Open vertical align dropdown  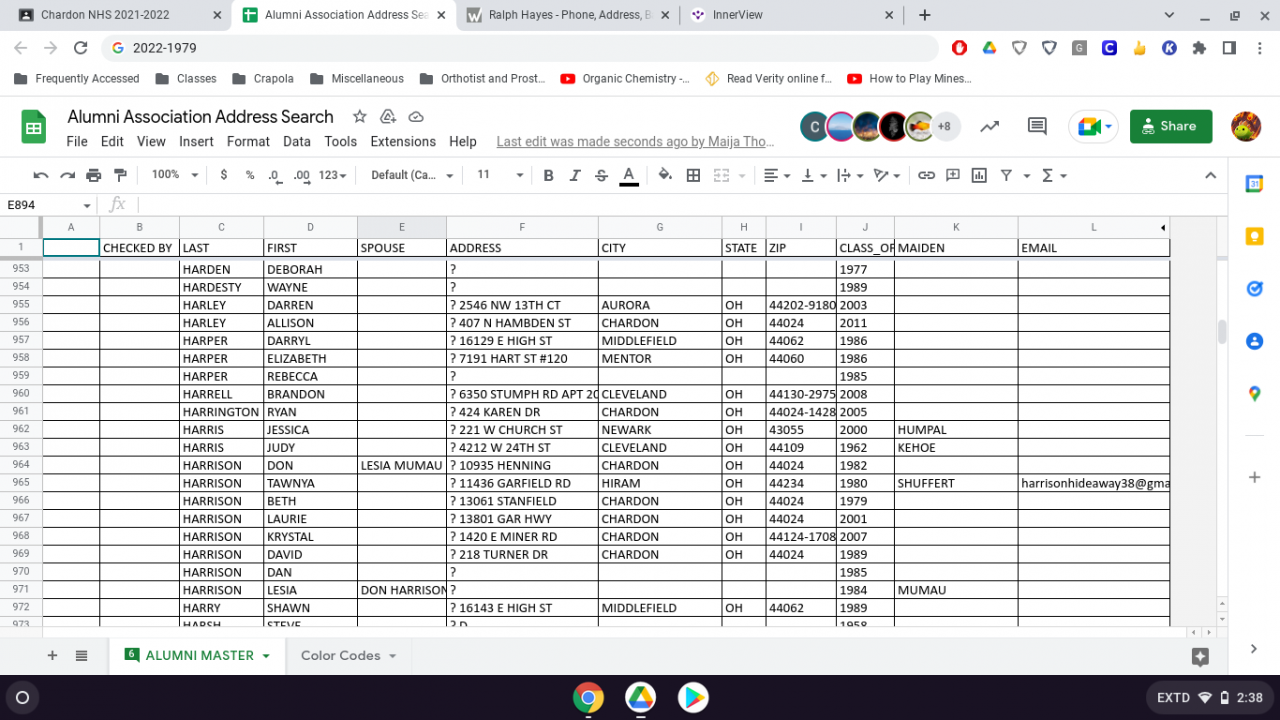[813, 175]
